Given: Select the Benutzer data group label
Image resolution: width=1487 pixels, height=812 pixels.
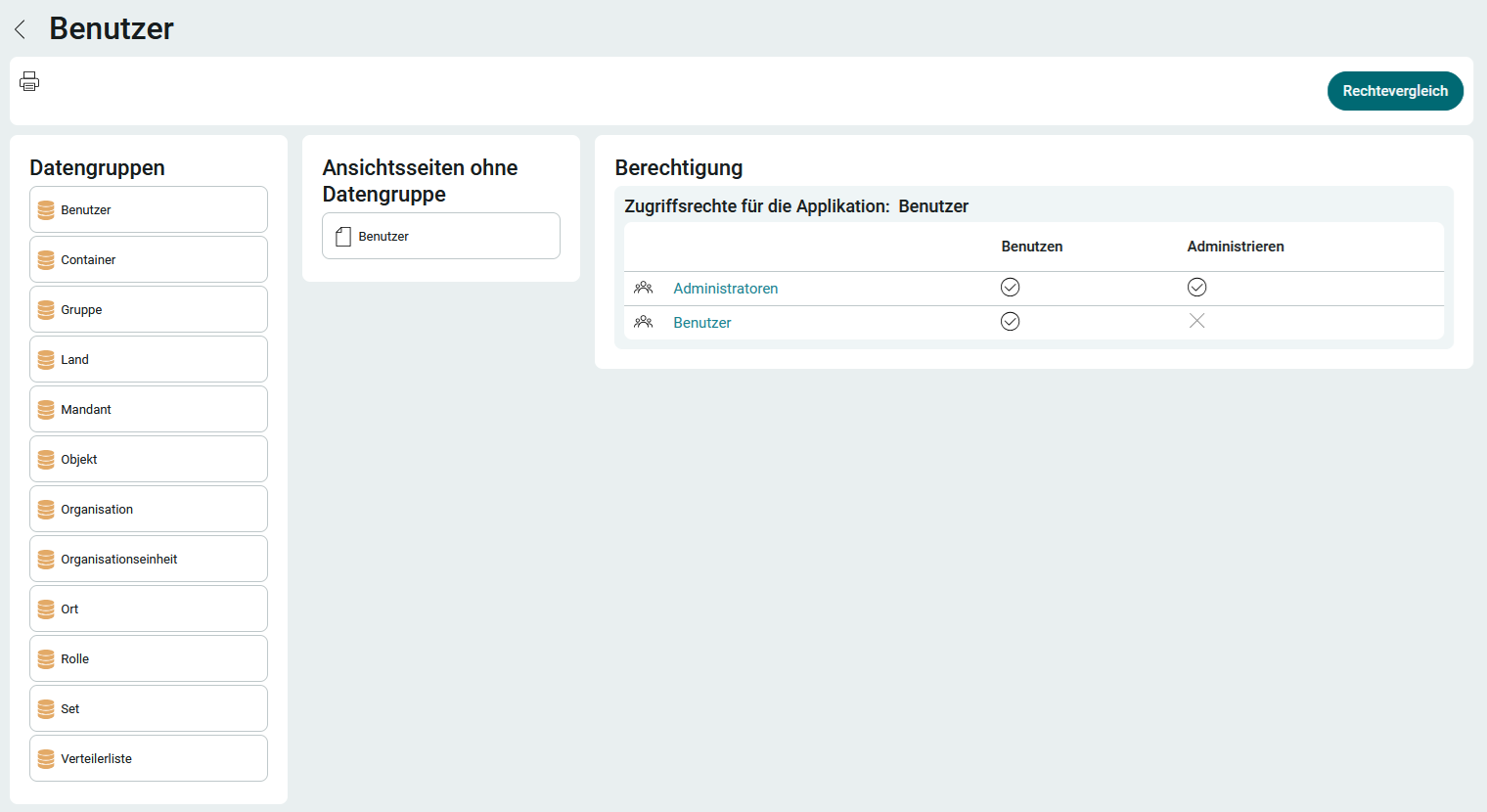Looking at the screenshot, I should [86, 210].
